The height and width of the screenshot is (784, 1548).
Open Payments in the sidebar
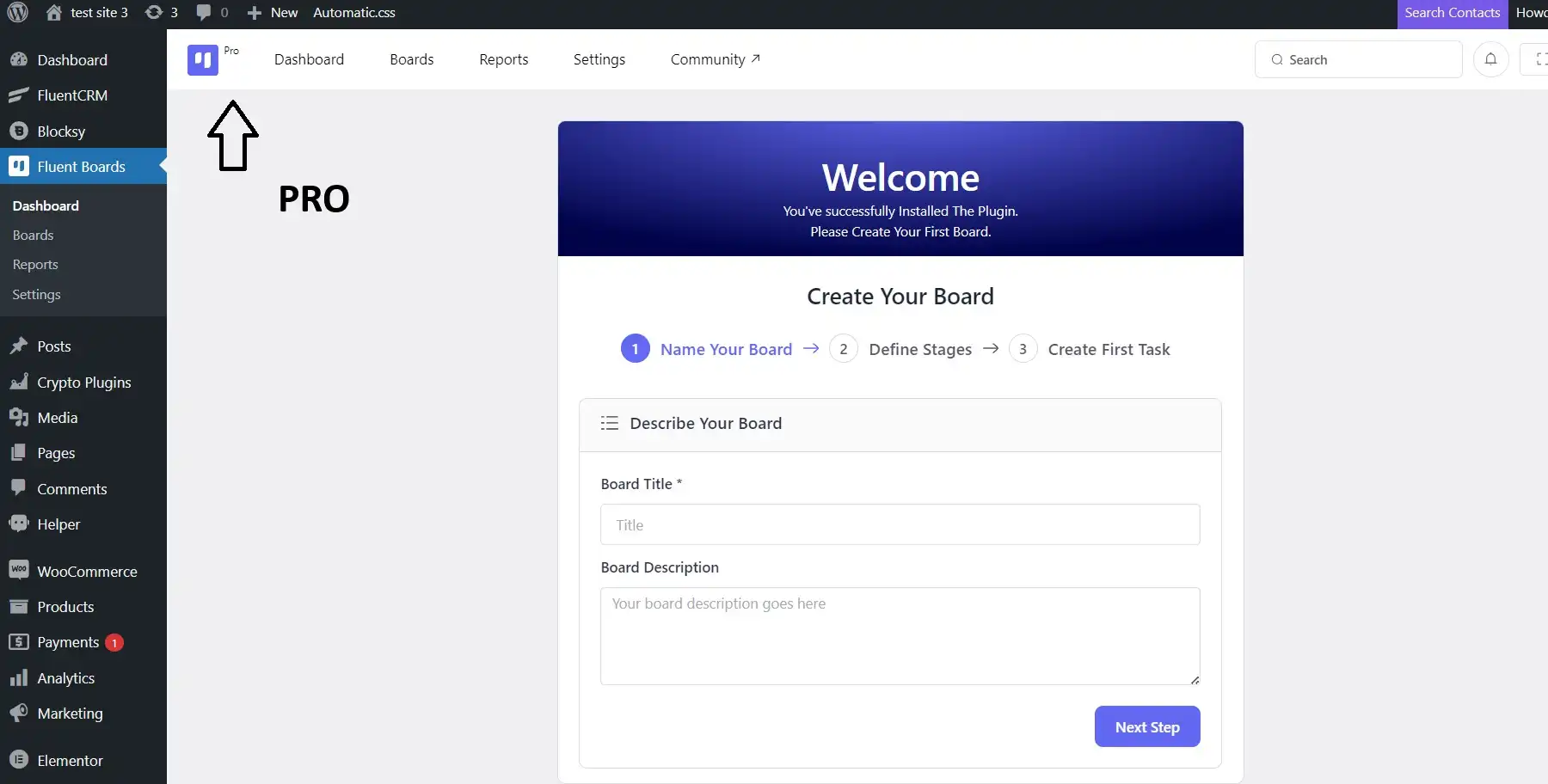coord(83,642)
